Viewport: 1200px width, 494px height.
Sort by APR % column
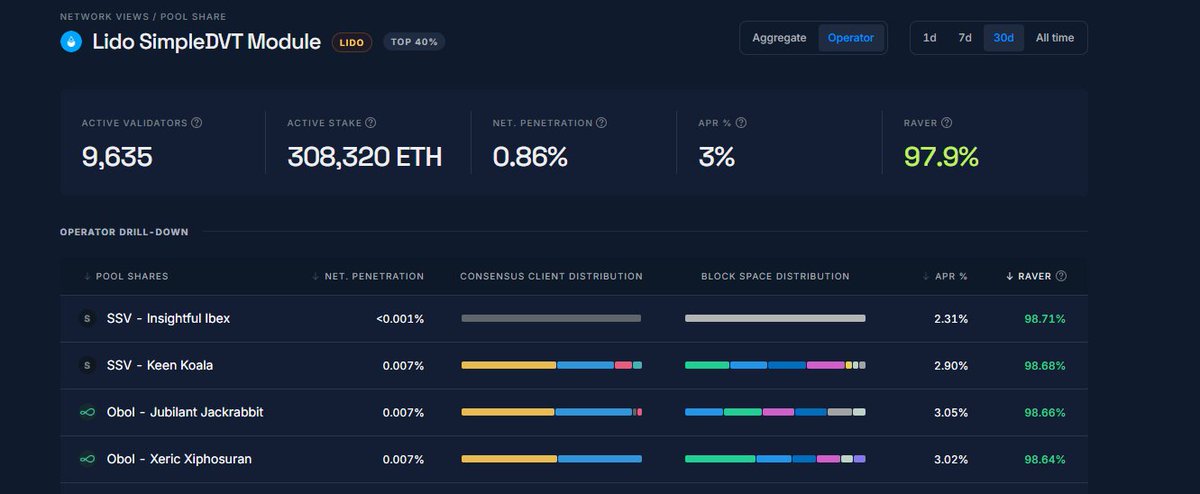[945, 276]
